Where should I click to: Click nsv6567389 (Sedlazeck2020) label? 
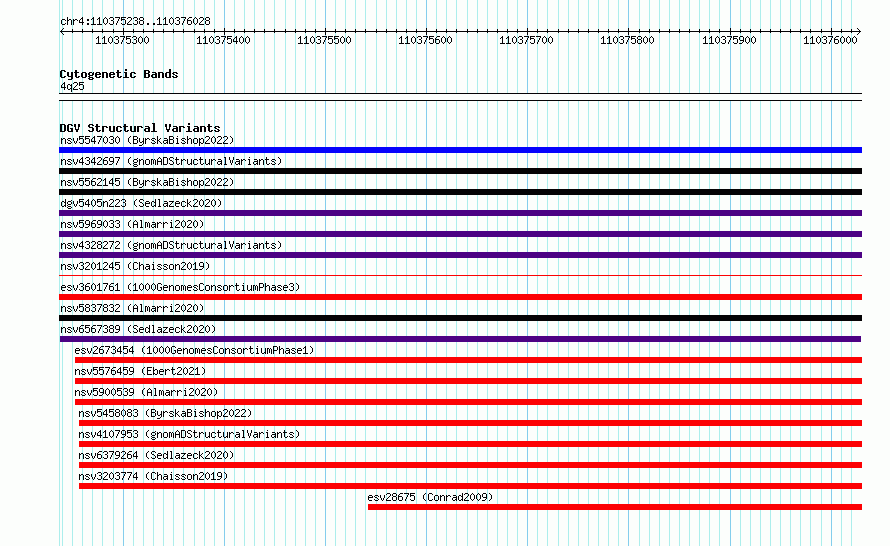point(138,329)
